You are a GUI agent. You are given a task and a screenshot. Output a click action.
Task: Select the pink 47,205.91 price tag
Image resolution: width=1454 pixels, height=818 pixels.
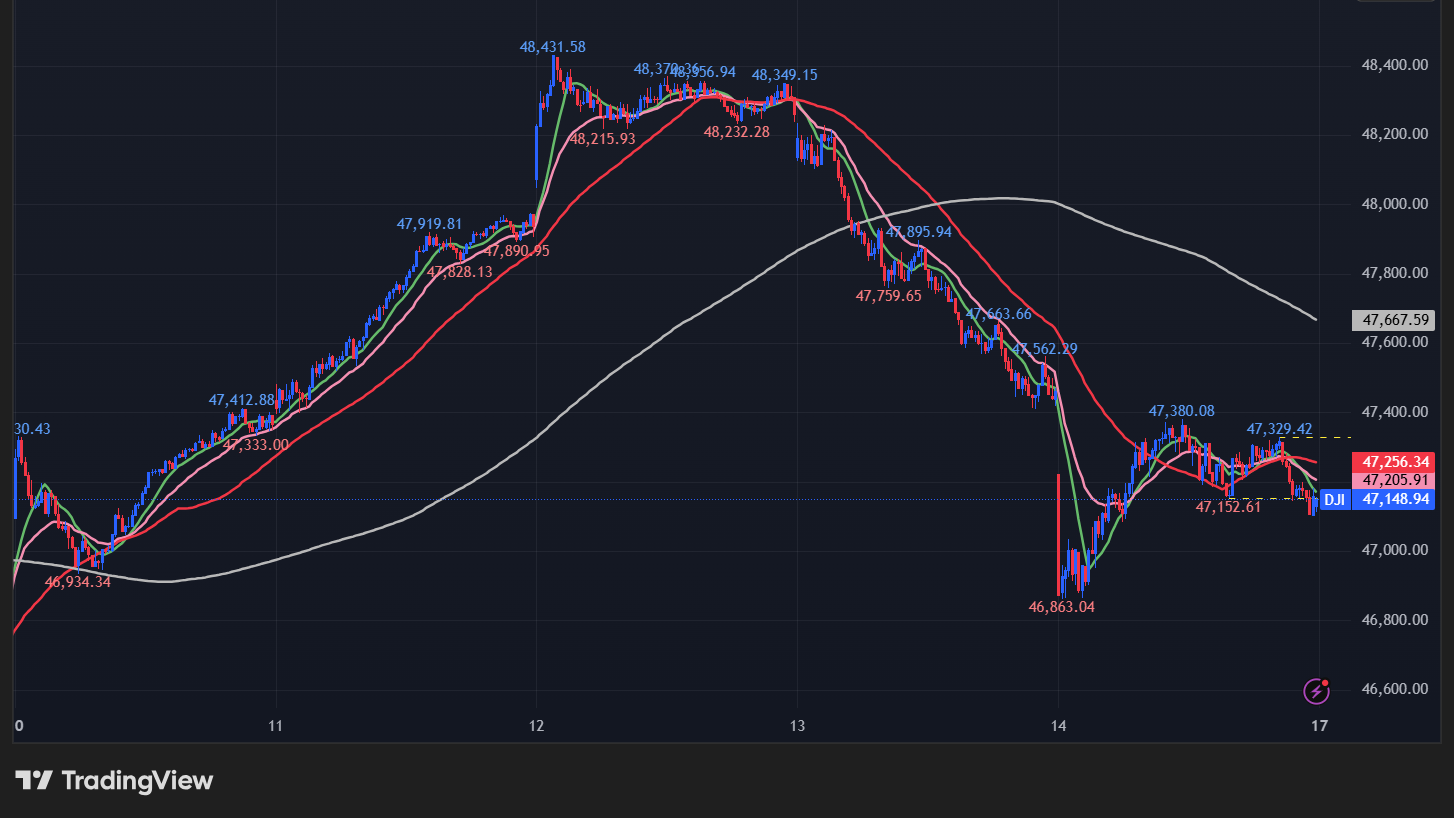pyautogui.click(x=1393, y=480)
